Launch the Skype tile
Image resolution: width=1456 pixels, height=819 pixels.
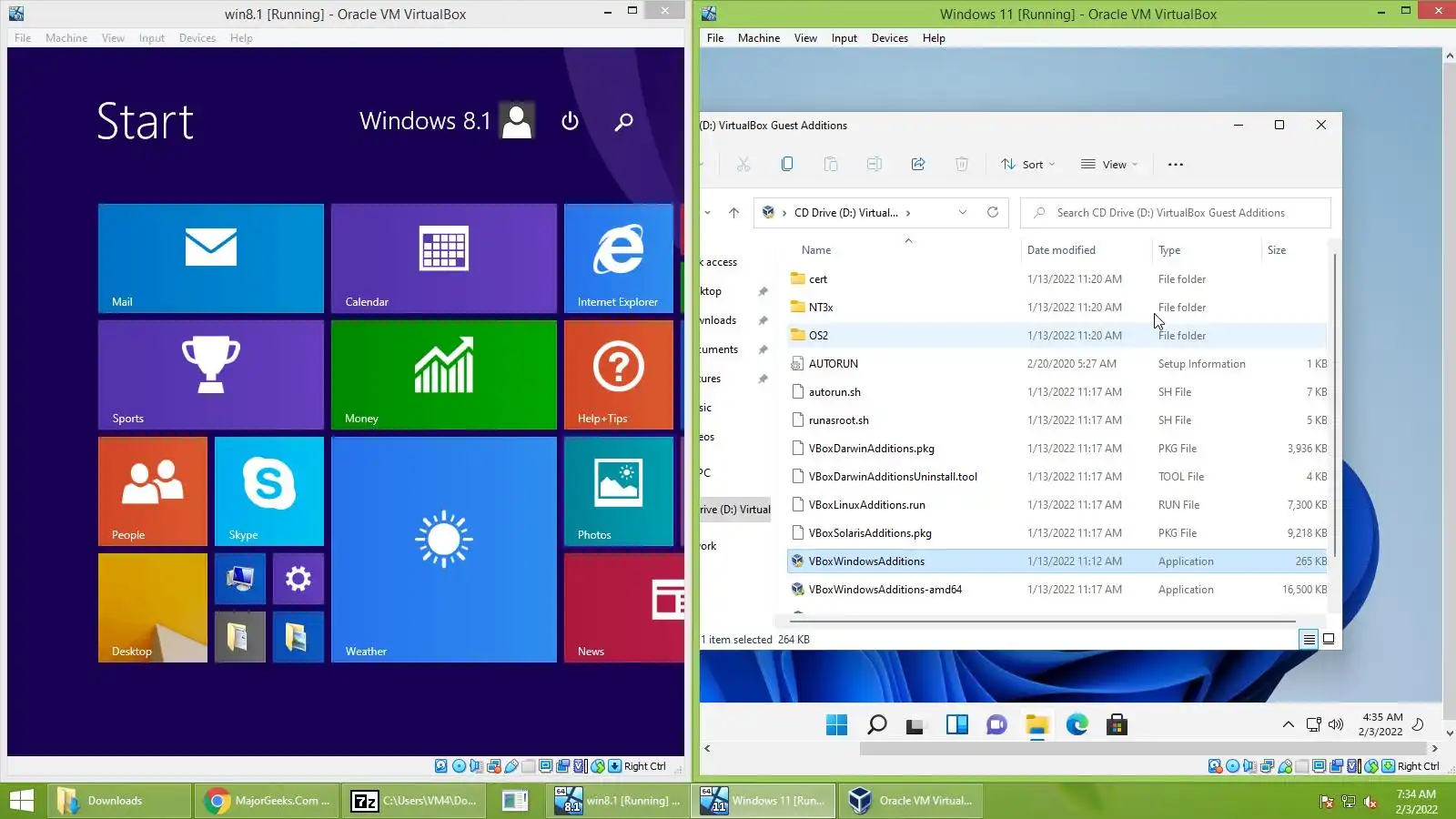(x=269, y=491)
